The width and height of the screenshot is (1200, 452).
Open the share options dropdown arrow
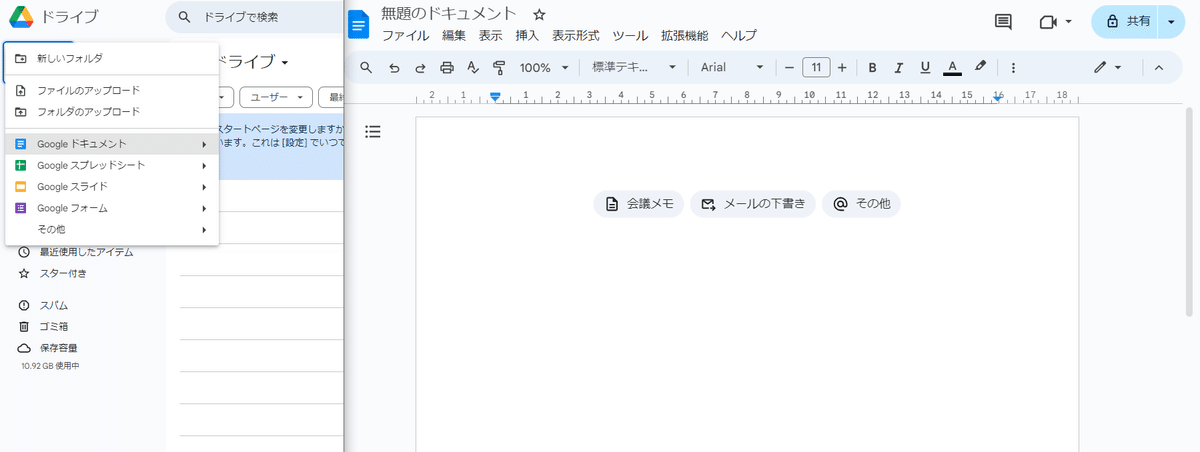pos(1171,21)
